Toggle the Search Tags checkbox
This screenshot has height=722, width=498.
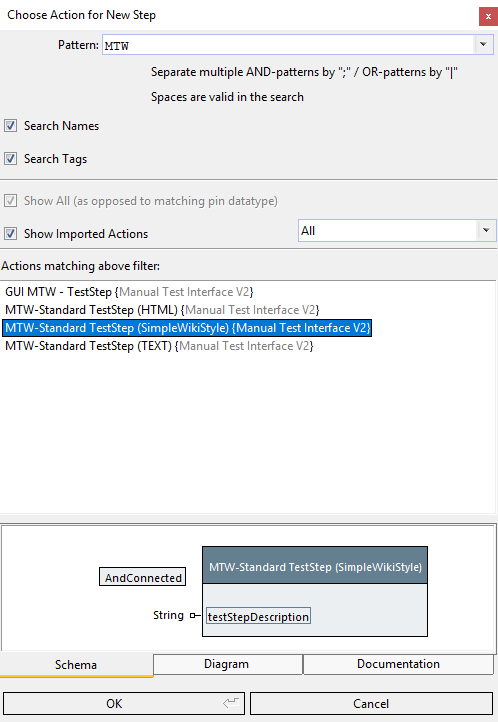pos(11,159)
